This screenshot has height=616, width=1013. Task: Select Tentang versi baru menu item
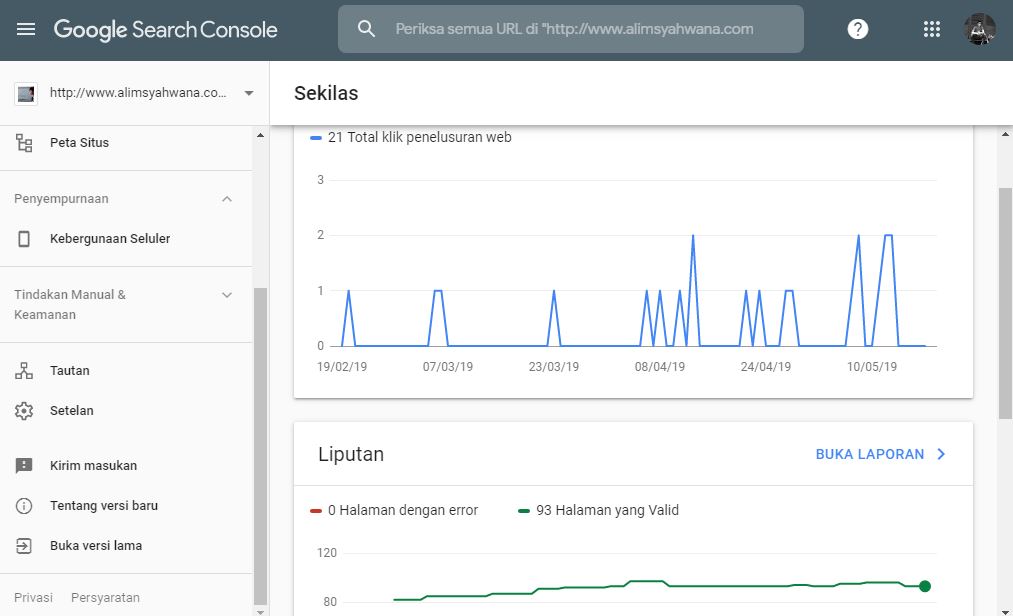click(x=104, y=506)
